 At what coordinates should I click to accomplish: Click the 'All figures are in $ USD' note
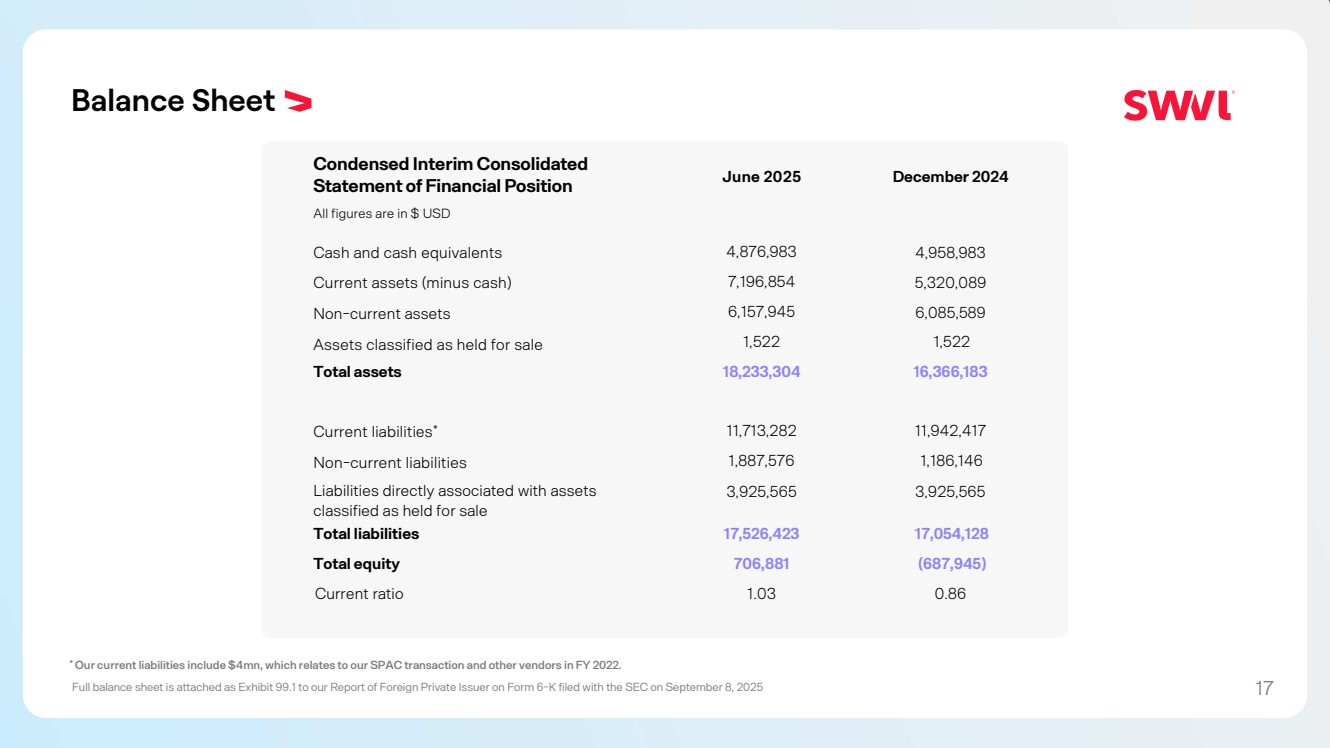(381, 214)
